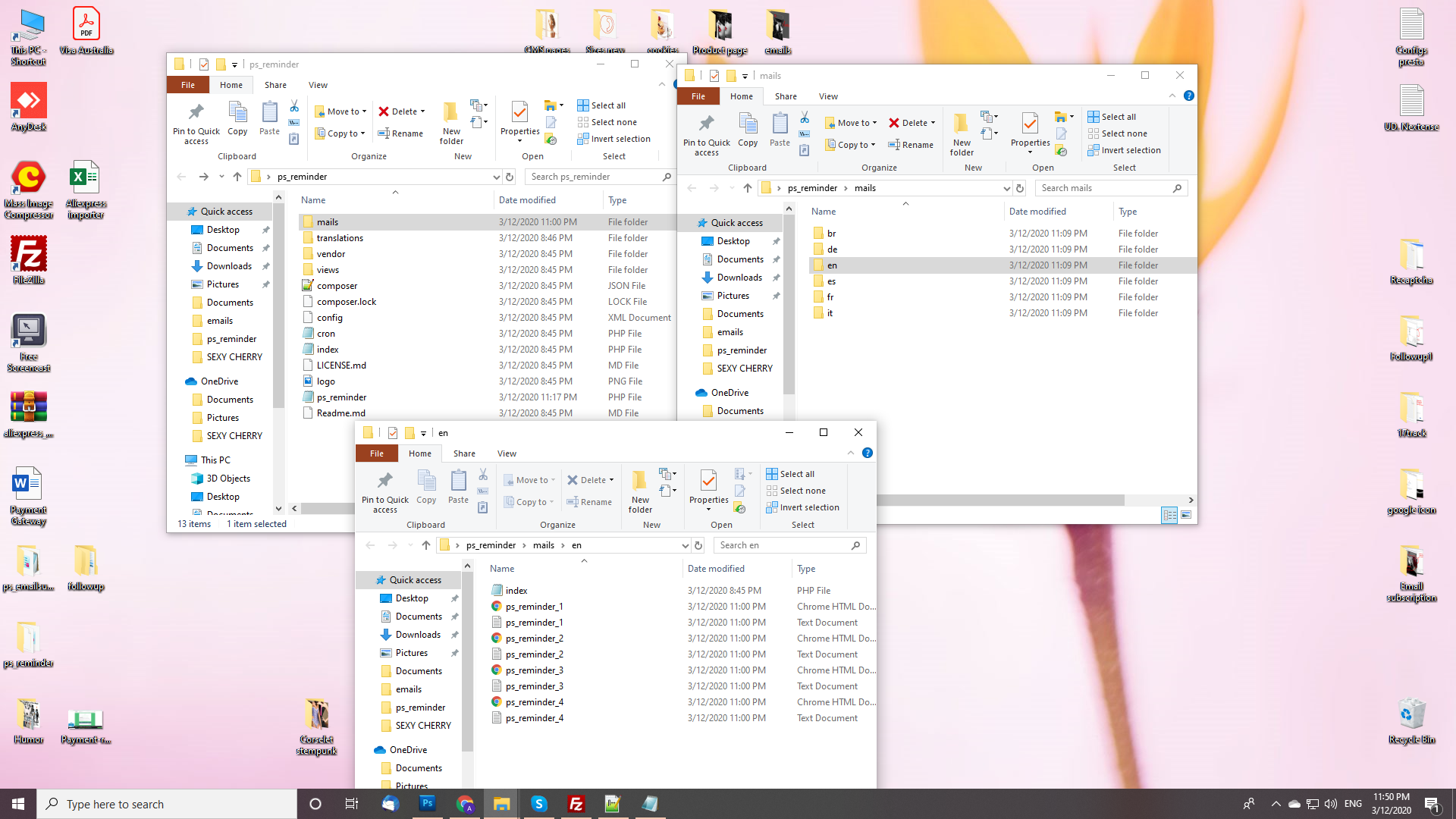Click New folder icon in en window

point(640,491)
